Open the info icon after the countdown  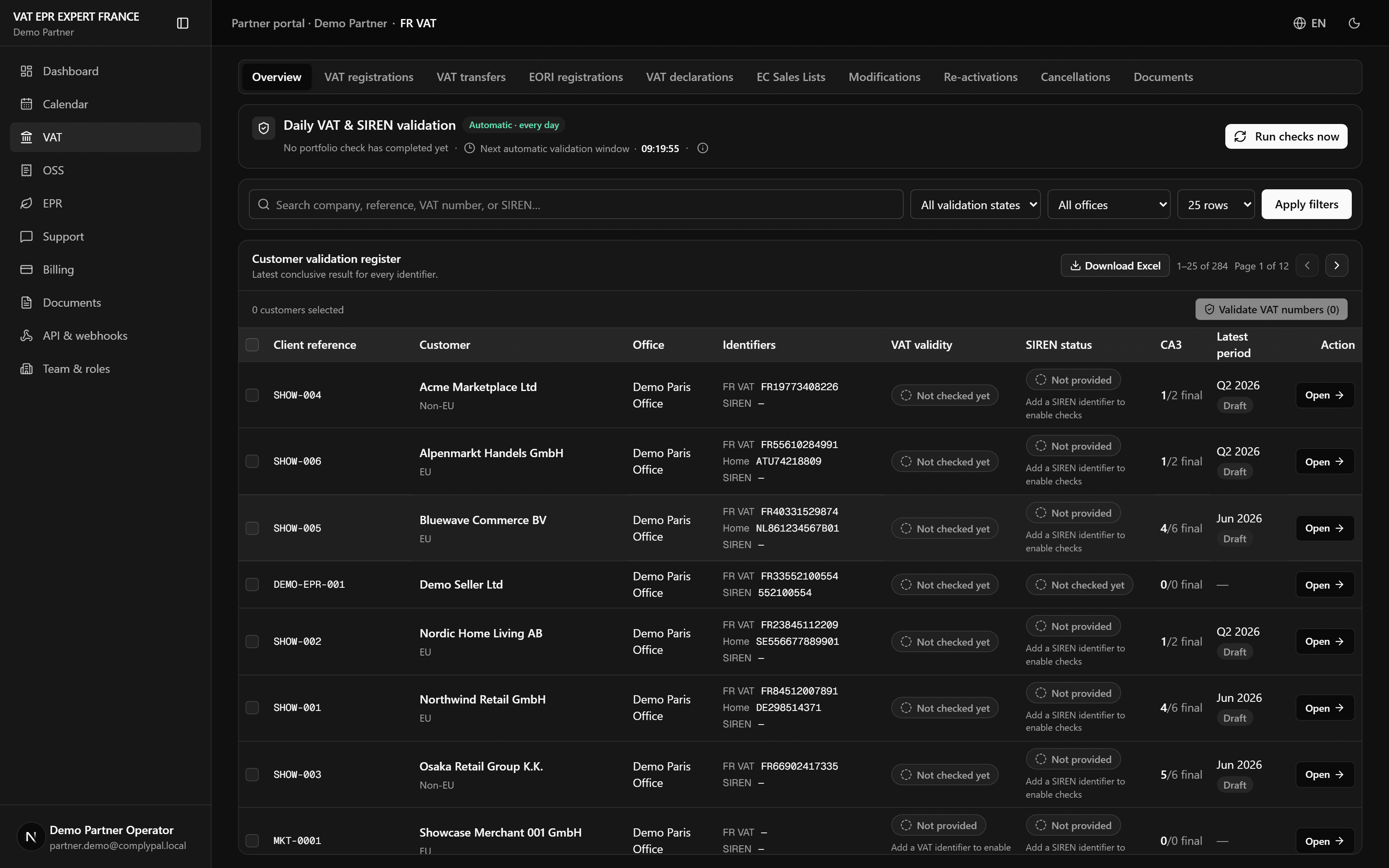coord(702,148)
